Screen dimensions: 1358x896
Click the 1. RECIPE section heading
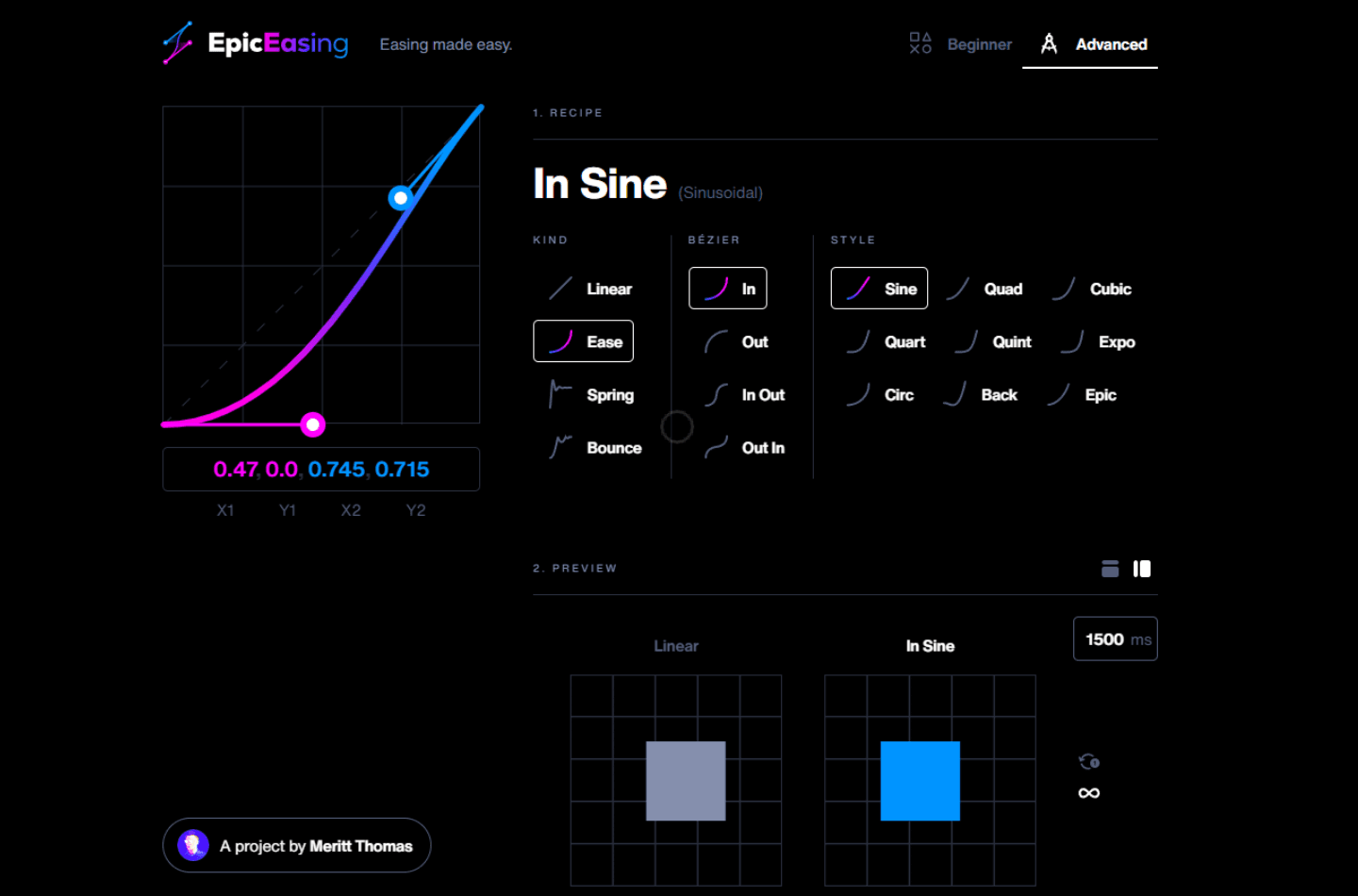pos(568,112)
